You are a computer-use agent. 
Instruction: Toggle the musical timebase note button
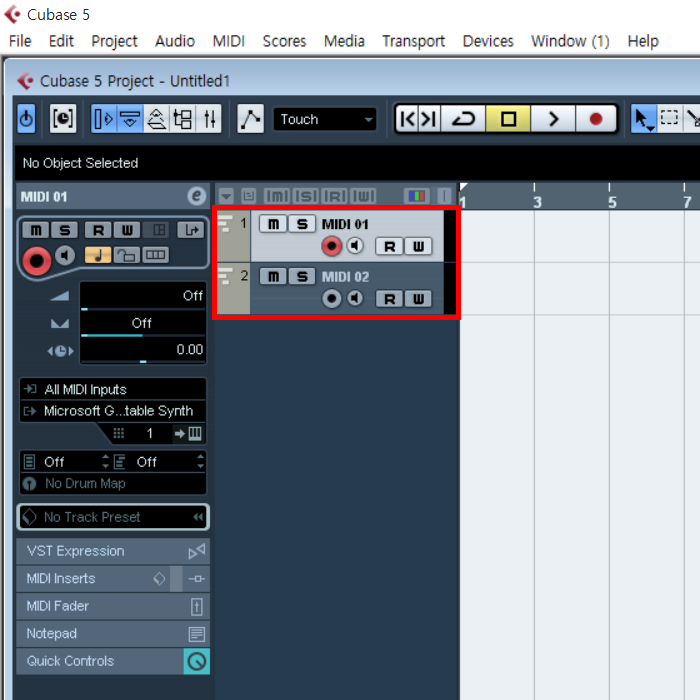pyautogui.click(x=98, y=255)
